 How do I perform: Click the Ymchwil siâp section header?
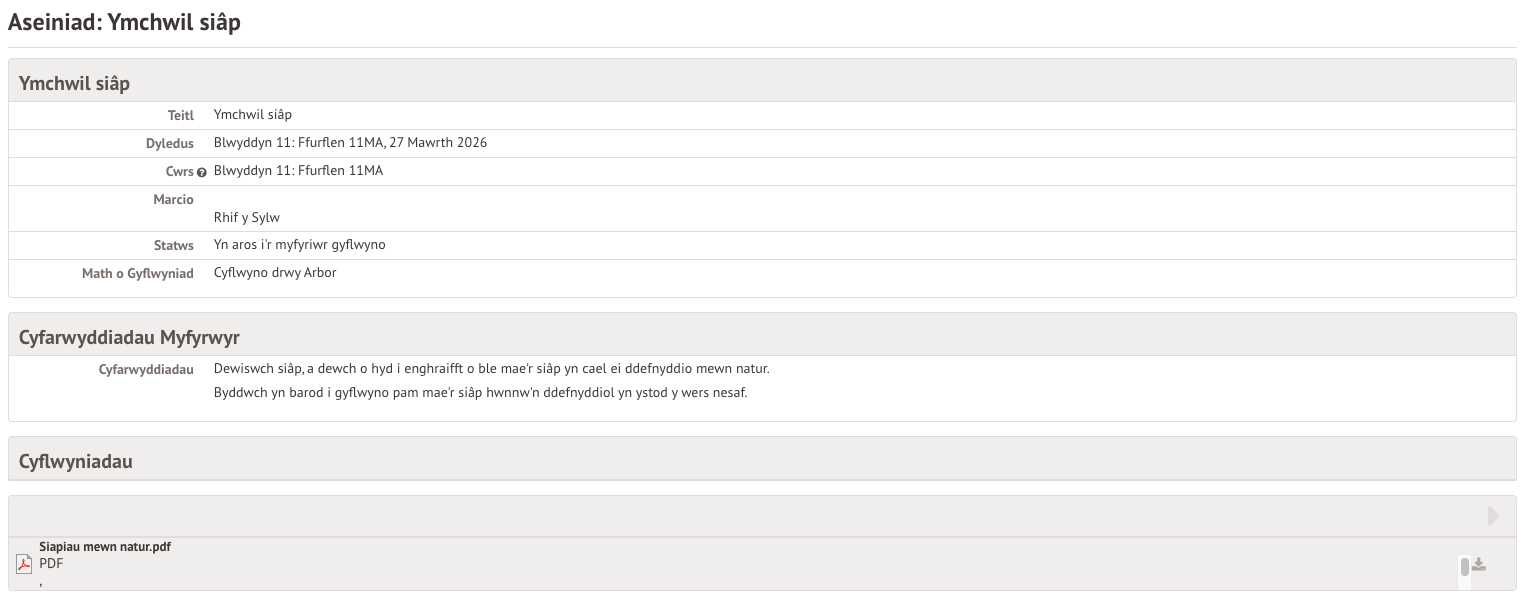point(75,83)
